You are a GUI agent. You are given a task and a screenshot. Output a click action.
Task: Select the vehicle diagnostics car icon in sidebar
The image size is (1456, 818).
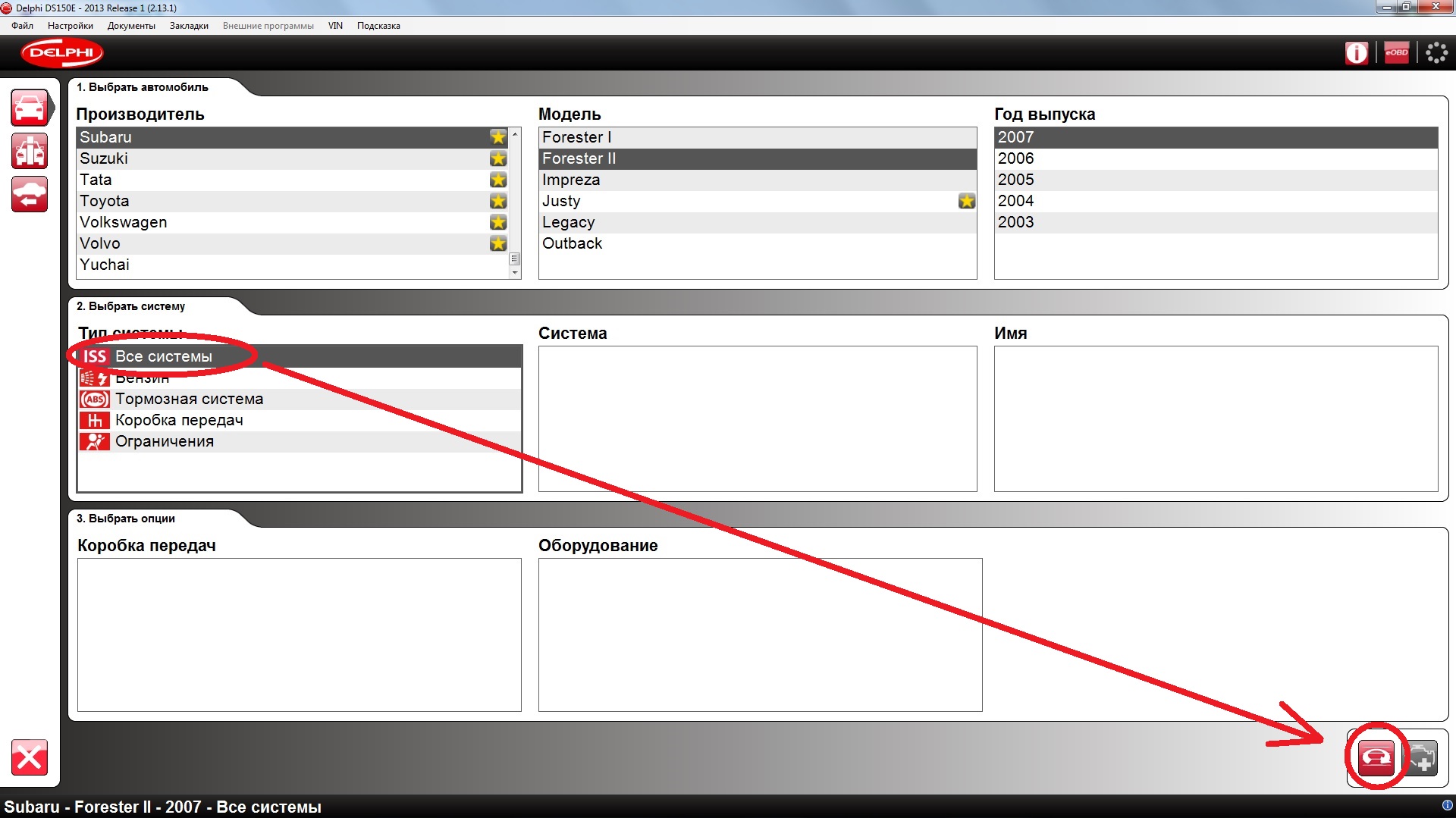coord(30,108)
